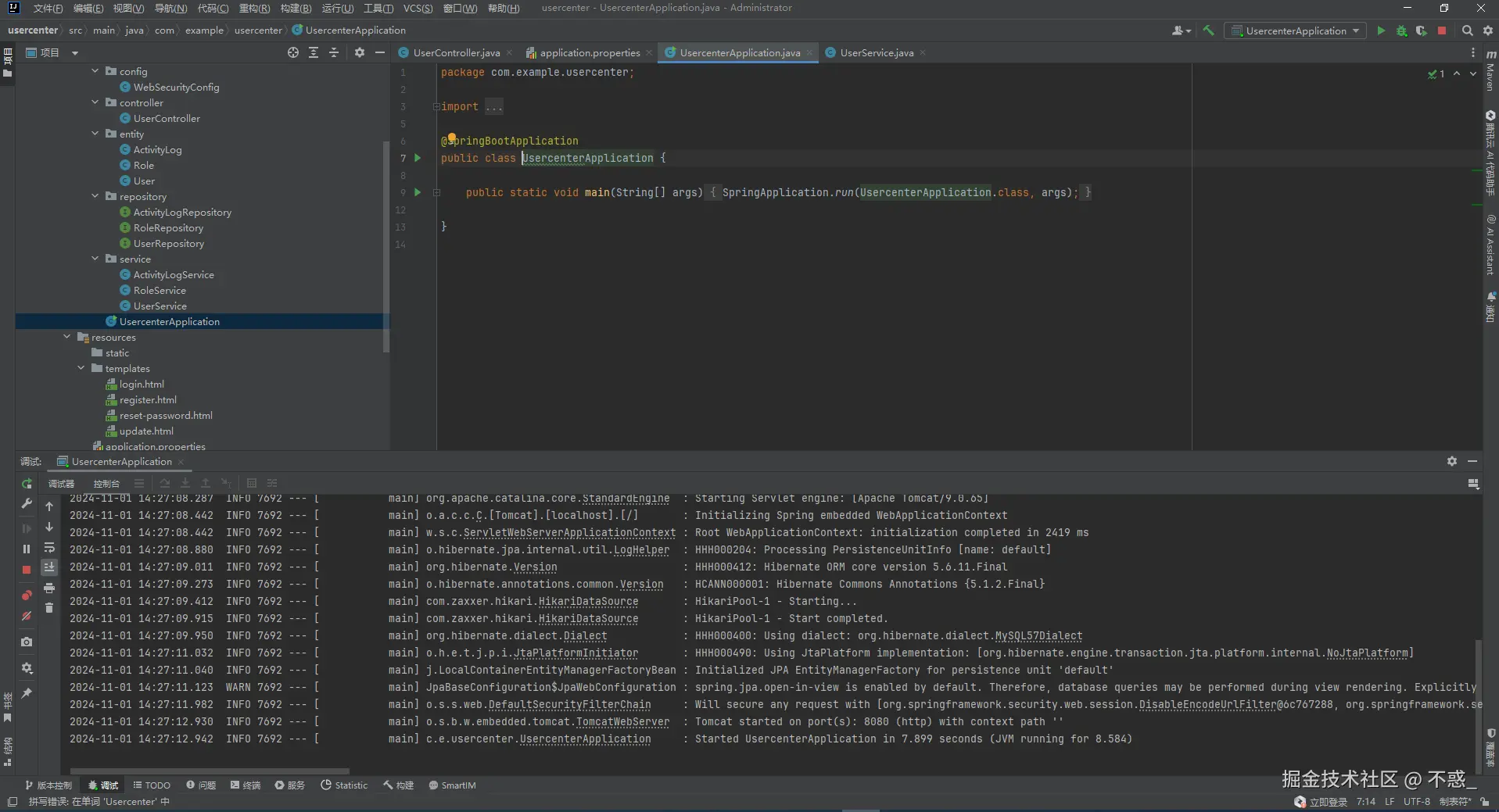Open WebSecurityConfig class in project tree
The width and height of the screenshot is (1499, 812).
pos(176,87)
